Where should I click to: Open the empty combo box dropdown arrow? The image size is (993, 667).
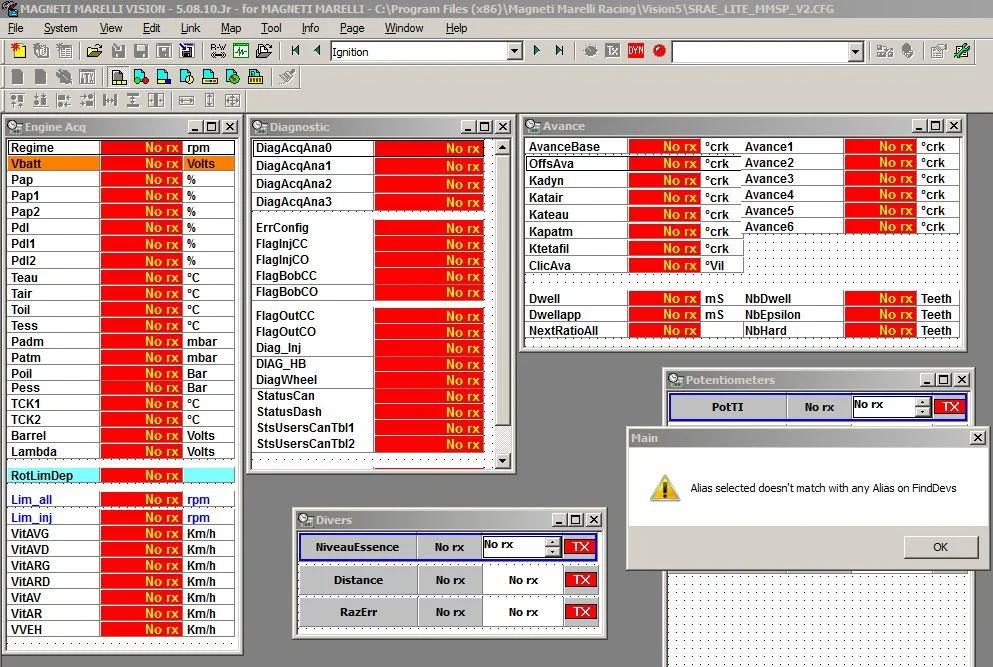point(856,51)
